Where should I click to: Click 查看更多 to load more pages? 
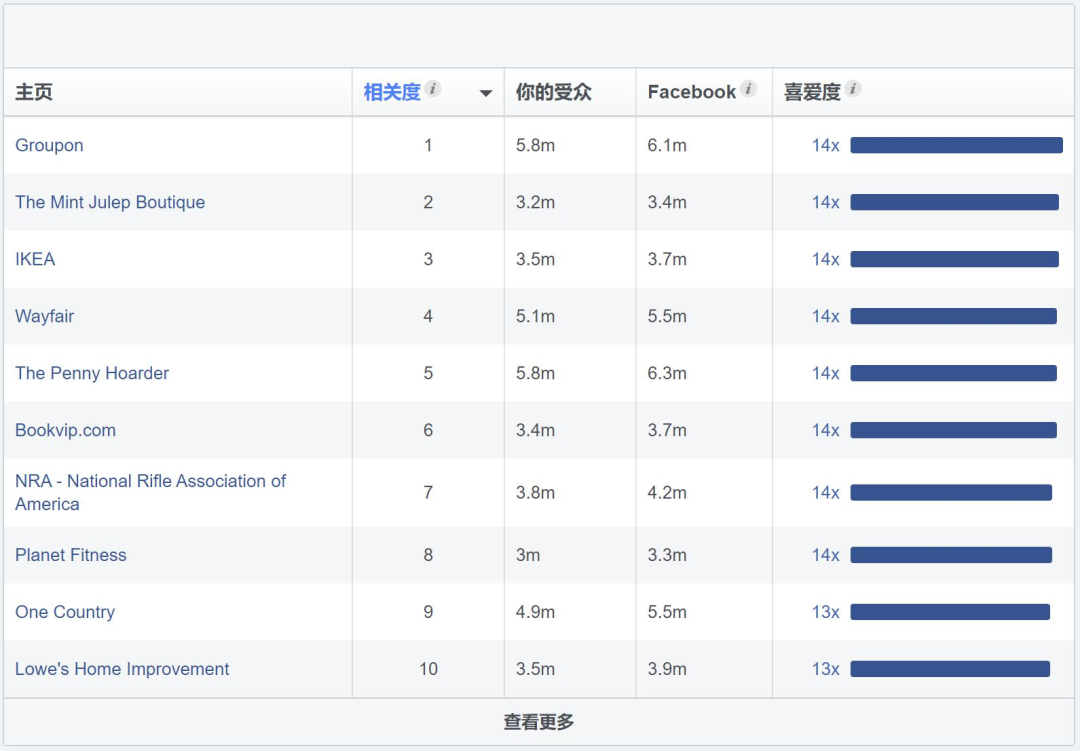538,722
